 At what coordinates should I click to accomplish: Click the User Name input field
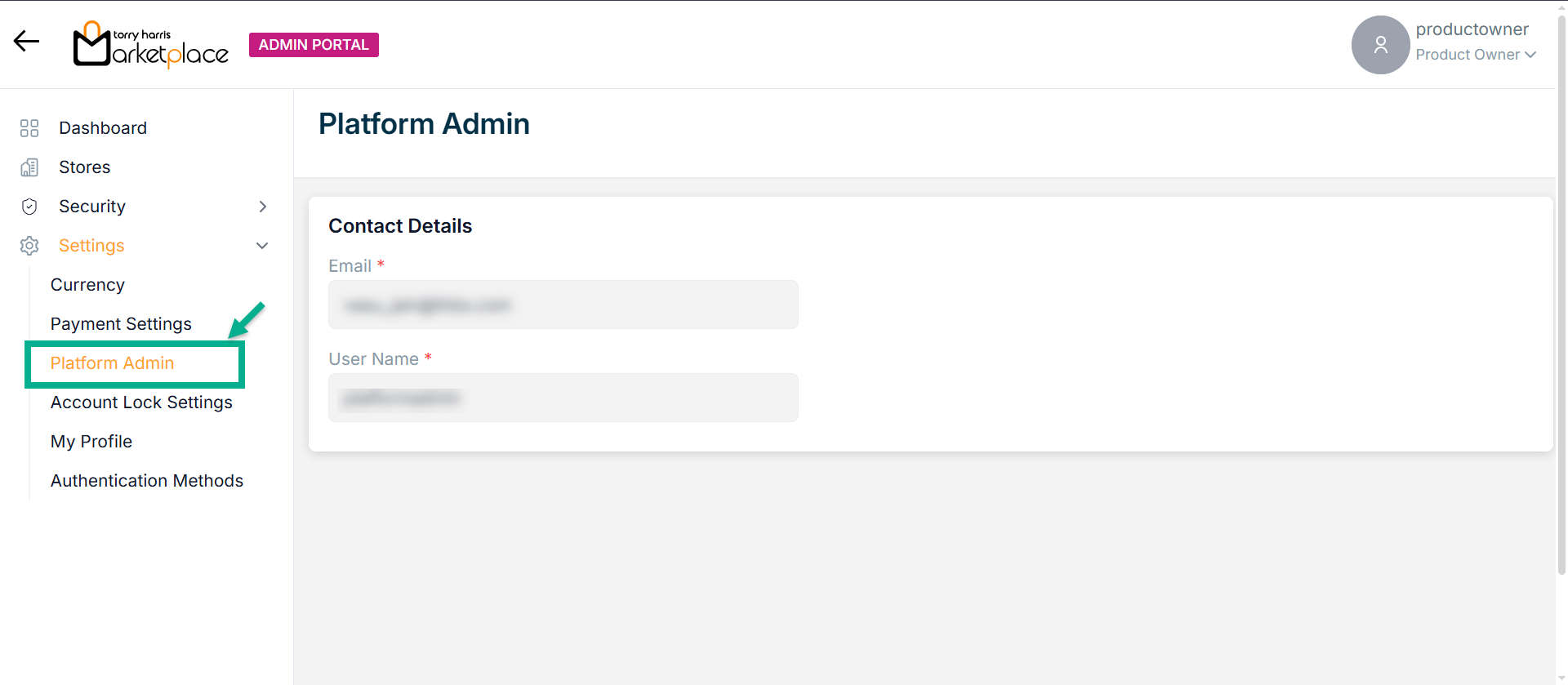(x=563, y=398)
